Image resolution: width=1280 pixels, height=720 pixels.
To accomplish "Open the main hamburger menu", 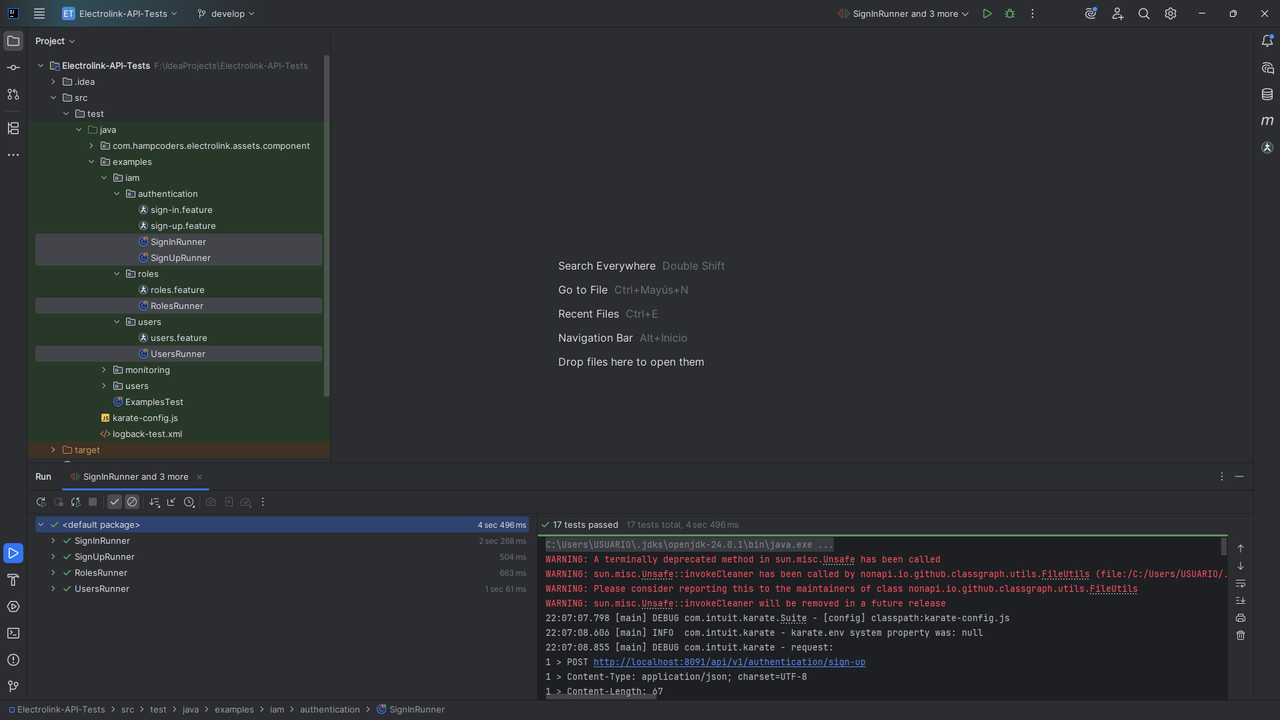I will click(x=39, y=14).
